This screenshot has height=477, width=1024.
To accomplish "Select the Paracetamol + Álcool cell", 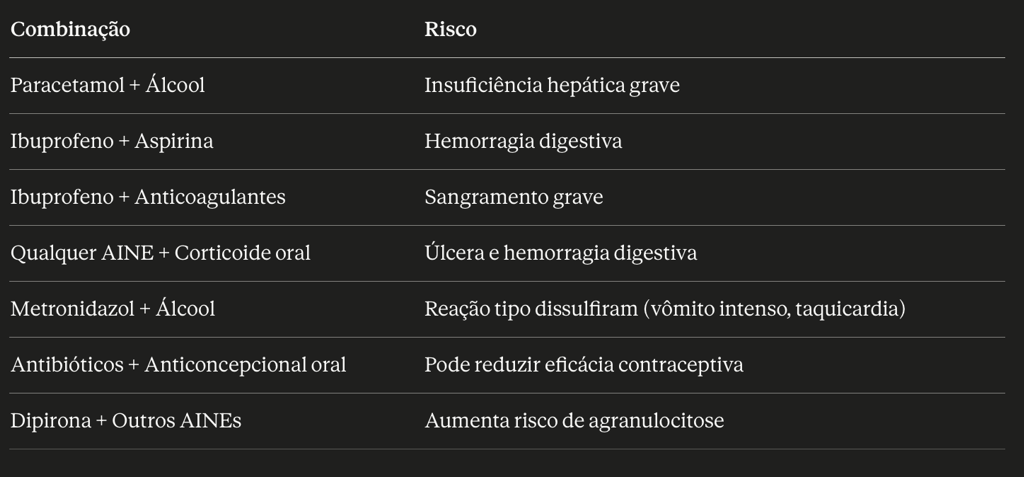I will 107,86.
